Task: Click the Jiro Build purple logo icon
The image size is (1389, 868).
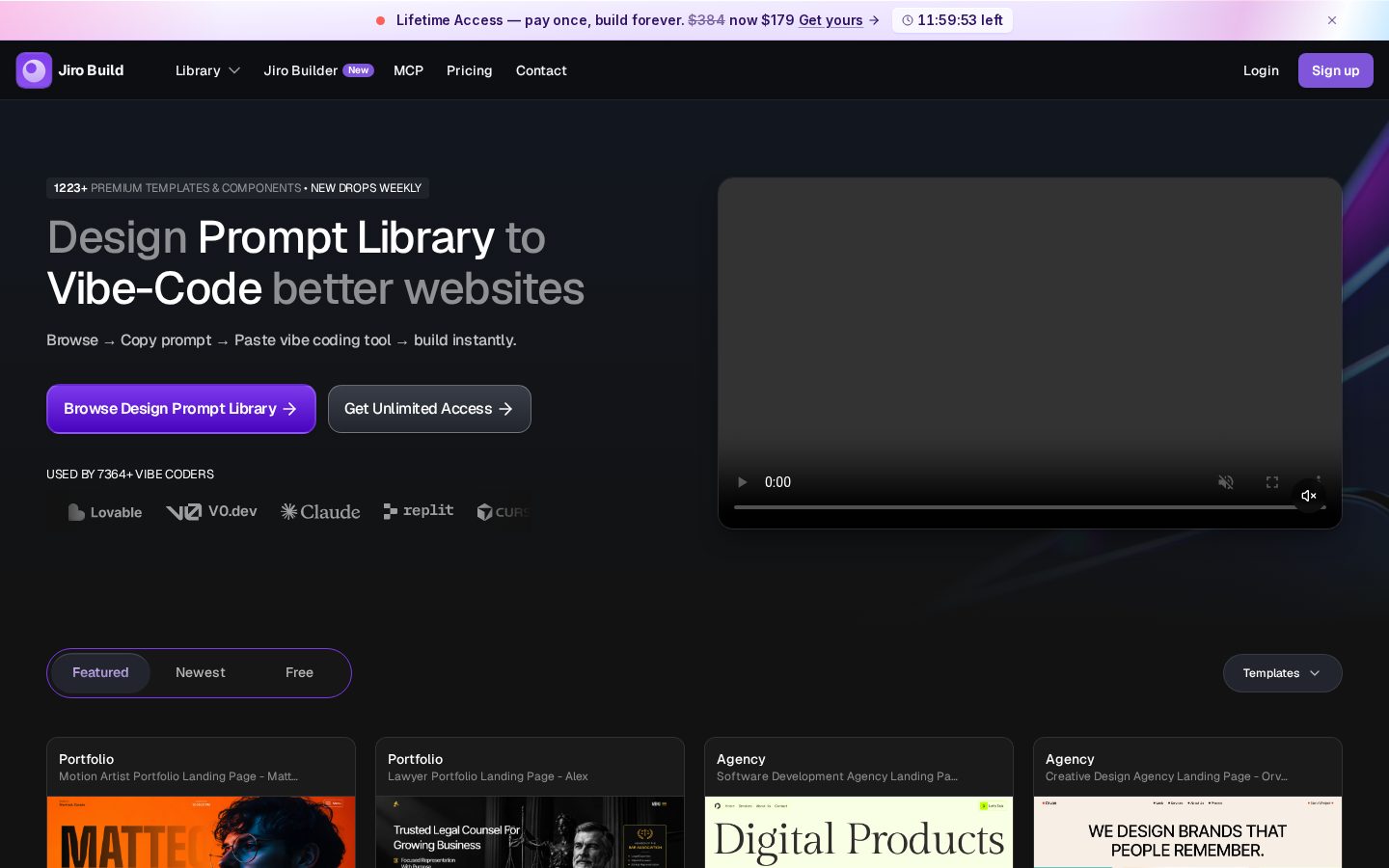Action: click(x=34, y=70)
